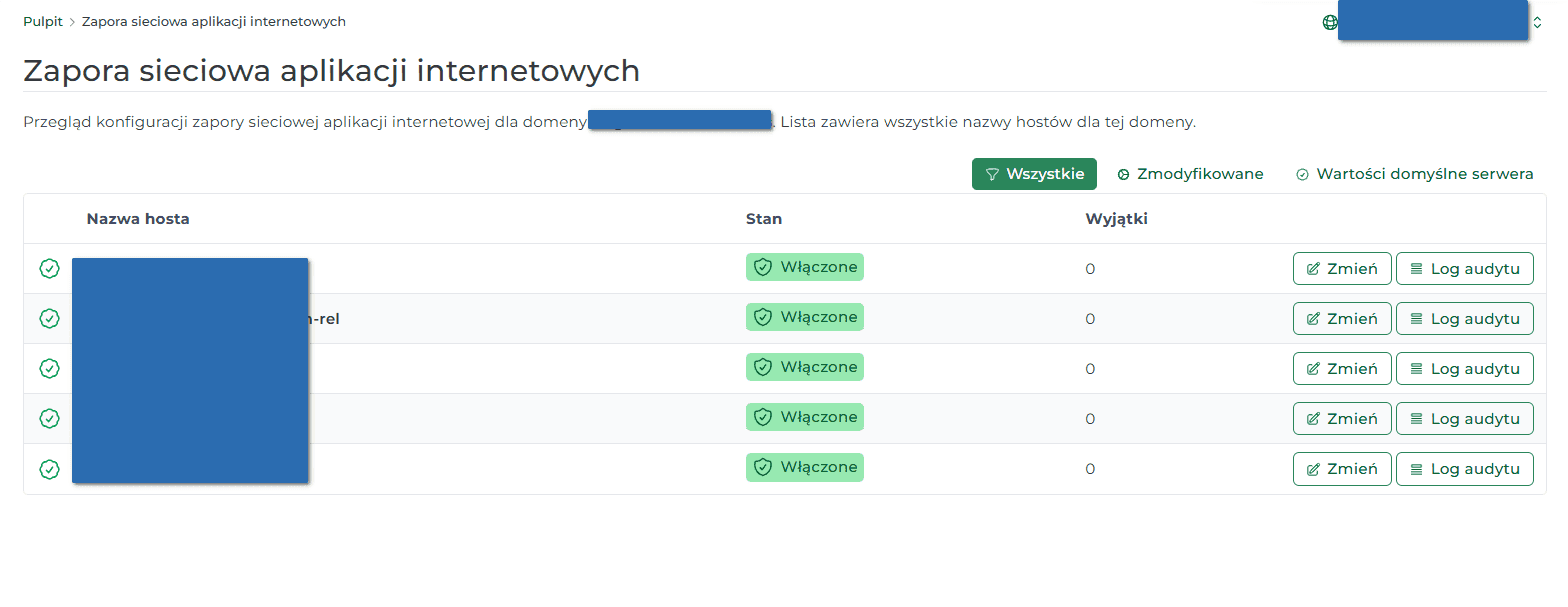Click the Stan column header
The image size is (1568, 607).
(x=764, y=219)
